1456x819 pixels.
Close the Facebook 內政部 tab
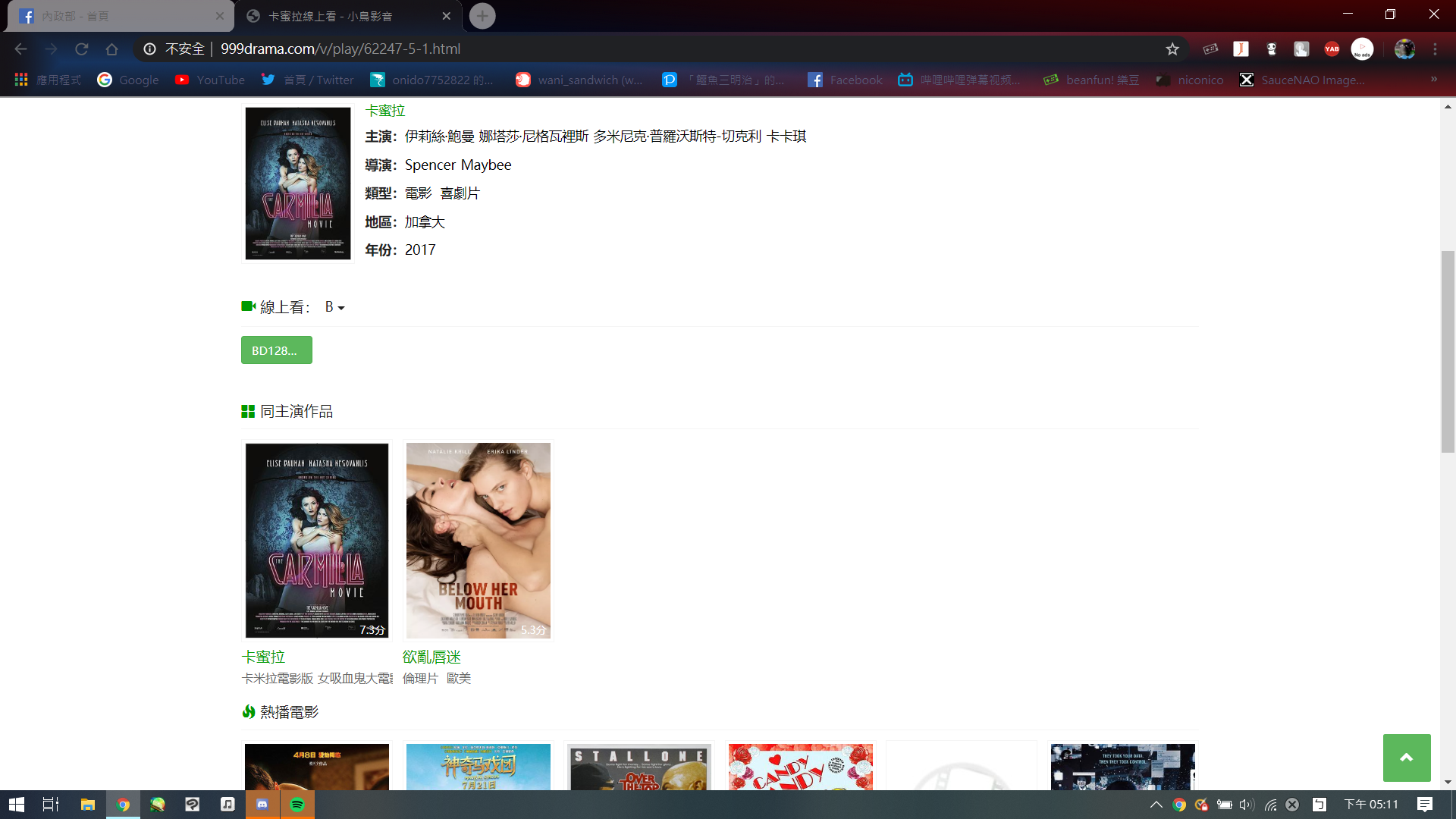click(x=219, y=16)
